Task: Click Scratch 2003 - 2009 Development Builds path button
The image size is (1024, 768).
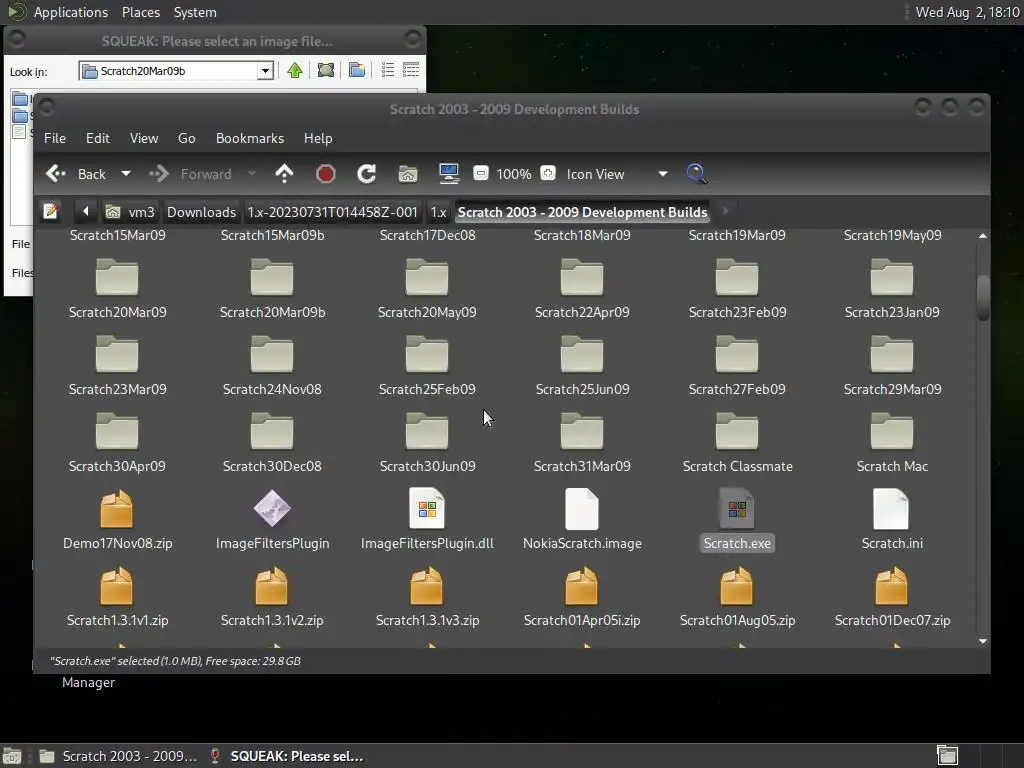Action: 582,212
